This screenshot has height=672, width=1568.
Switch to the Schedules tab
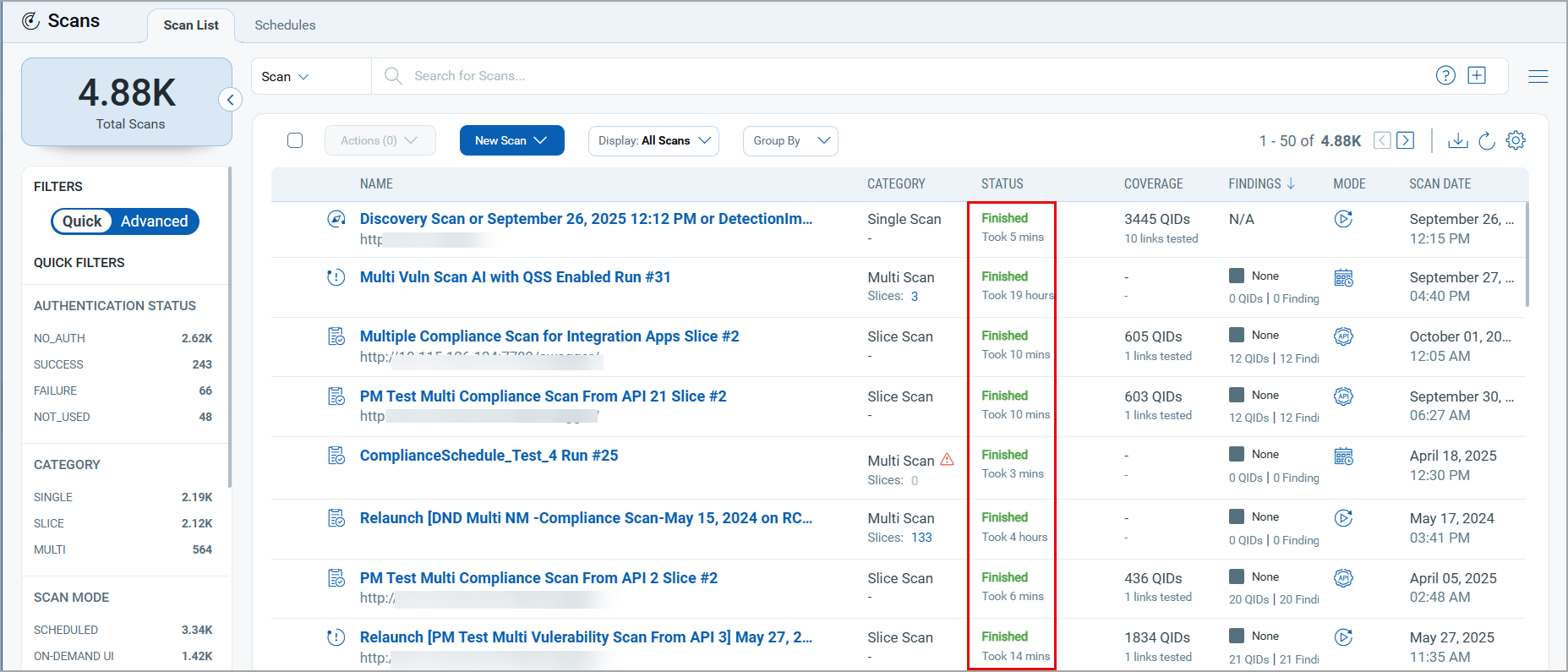click(x=285, y=25)
